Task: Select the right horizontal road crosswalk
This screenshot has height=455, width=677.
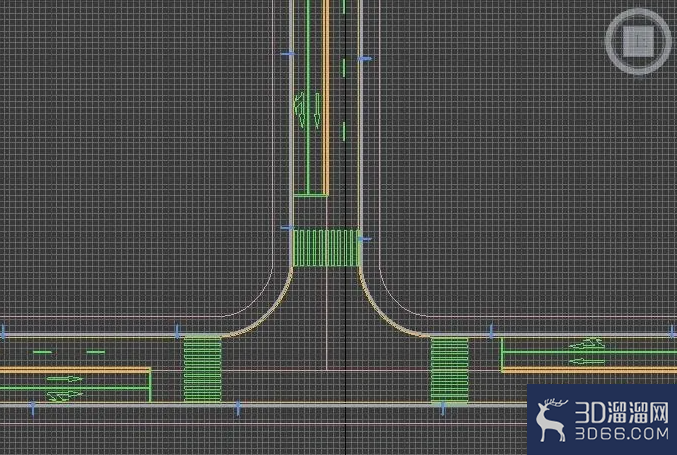Action: click(449, 370)
